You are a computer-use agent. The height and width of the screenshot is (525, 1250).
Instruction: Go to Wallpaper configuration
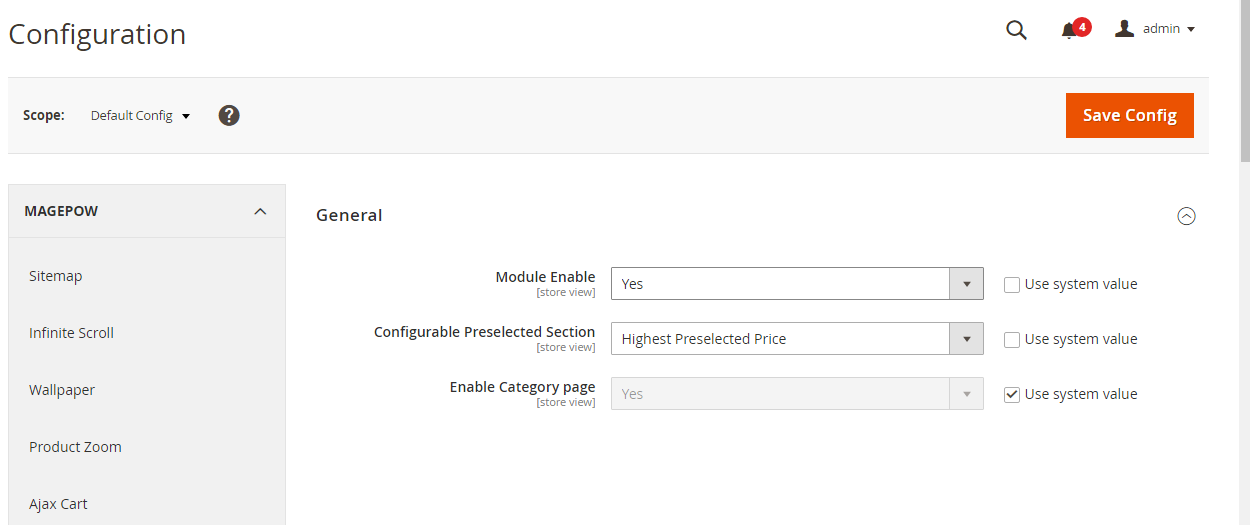[x=62, y=390]
